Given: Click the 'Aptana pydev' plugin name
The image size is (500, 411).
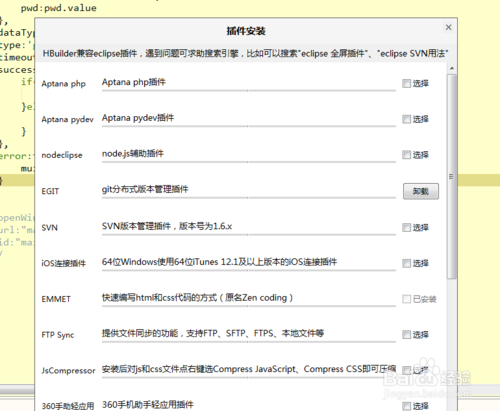Looking at the screenshot, I should tap(67, 119).
